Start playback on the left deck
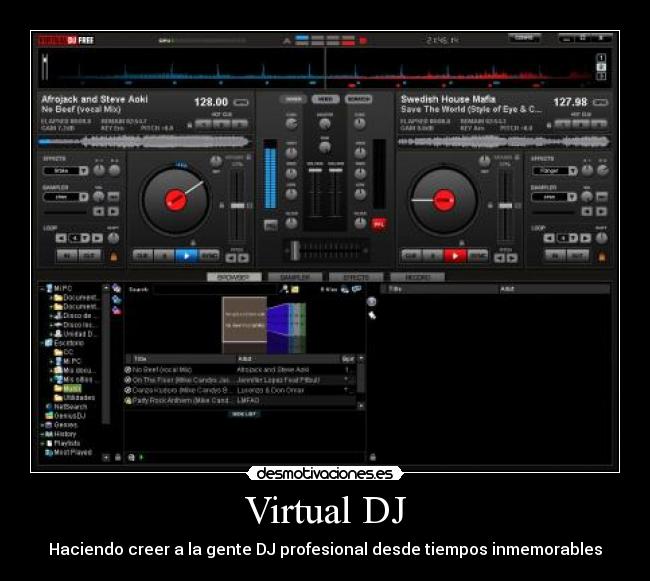Viewport: 650px width, 581px height. (186, 256)
